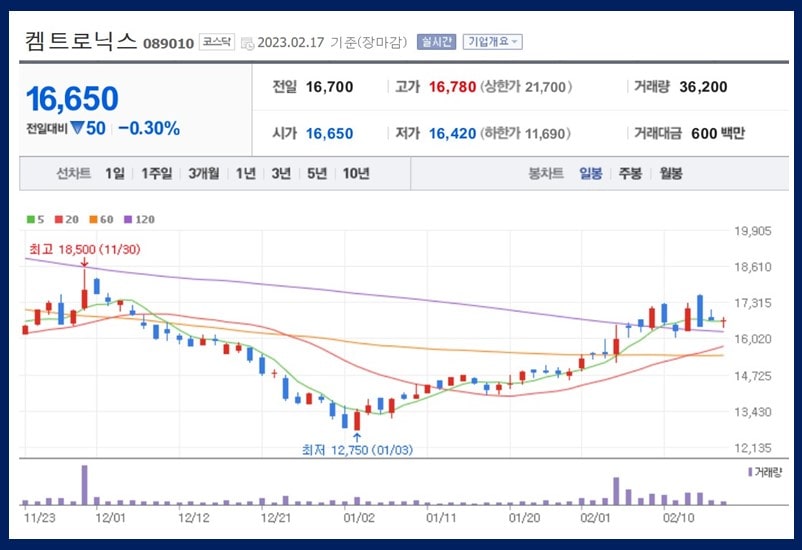Image resolution: width=802 pixels, height=550 pixels.
Task: Switch to the 일봉 daily candle chart
Action: click(x=591, y=173)
